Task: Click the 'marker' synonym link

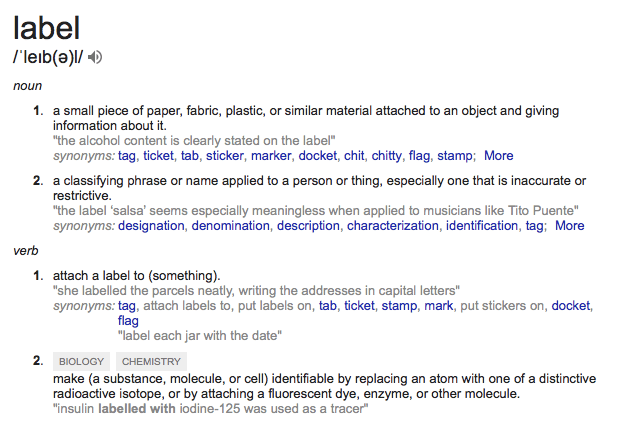Action: [x=271, y=155]
